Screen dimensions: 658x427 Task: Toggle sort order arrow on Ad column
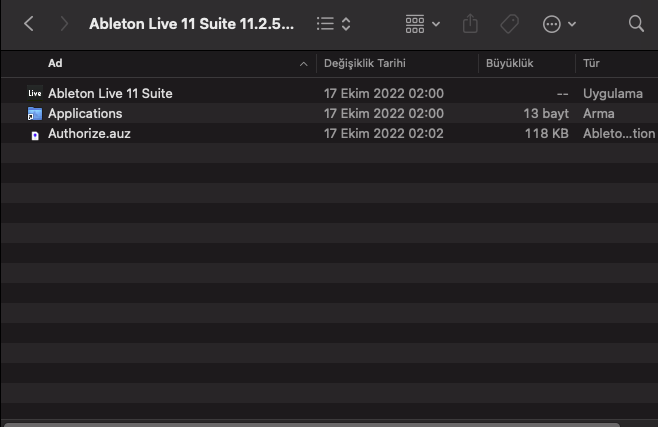(304, 64)
